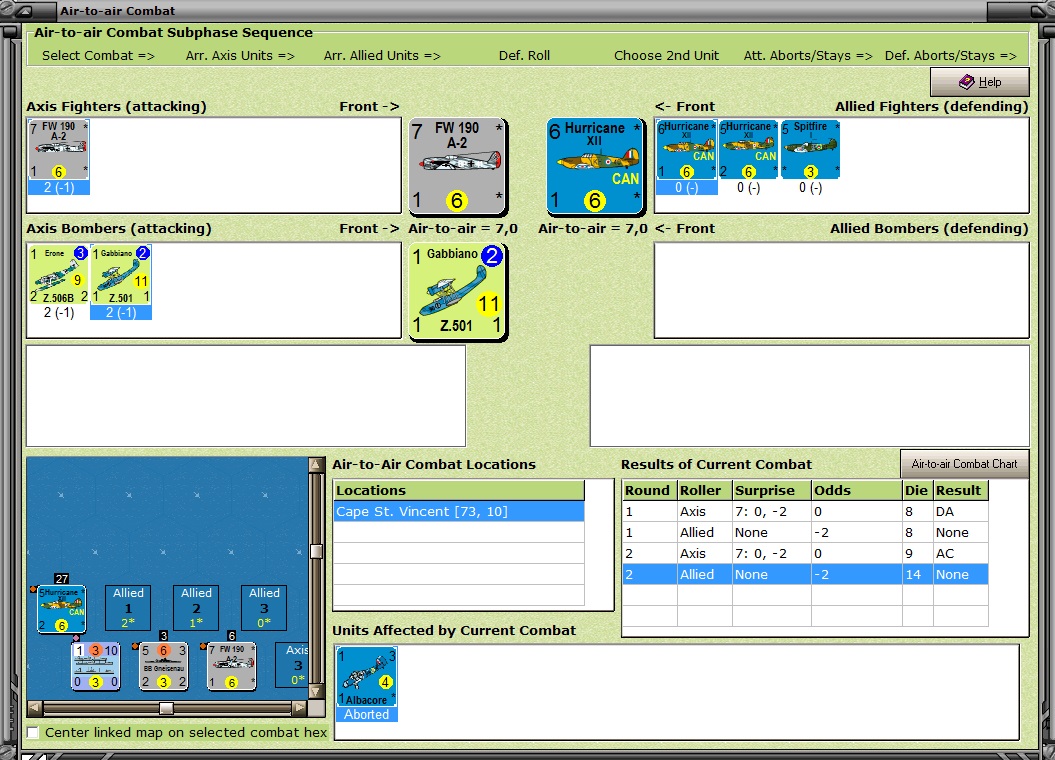Click the Allied 2 box on the map
The width and height of the screenshot is (1055, 760).
pyautogui.click(x=196, y=608)
